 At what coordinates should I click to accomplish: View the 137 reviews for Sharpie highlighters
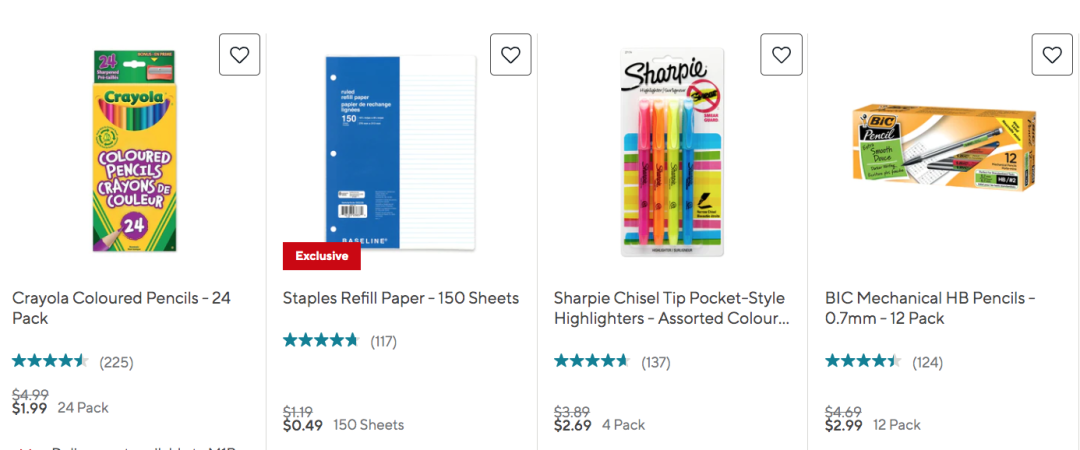pos(656,362)
